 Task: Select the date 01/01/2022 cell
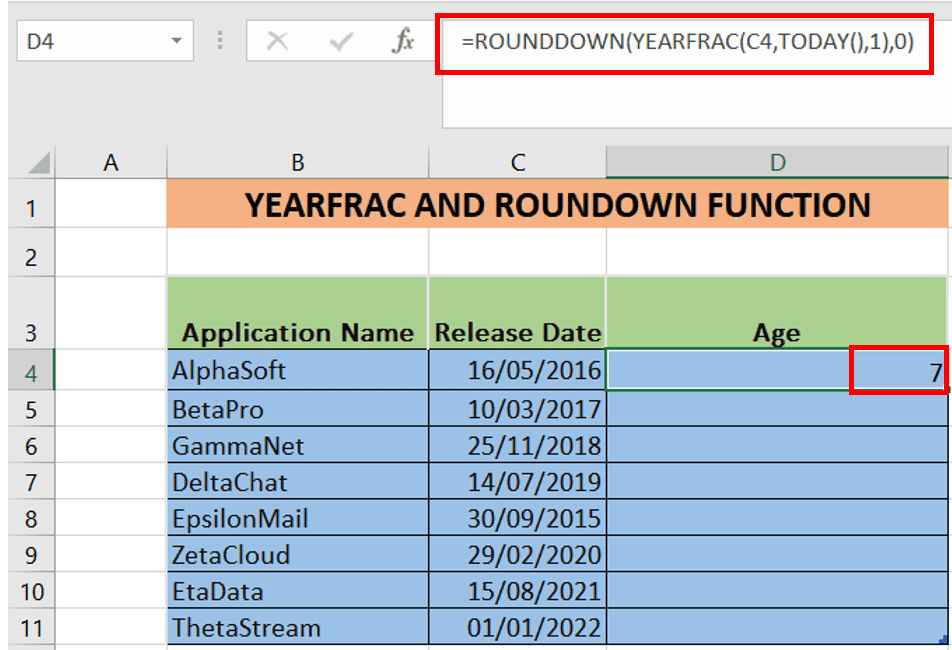point(517,627)
